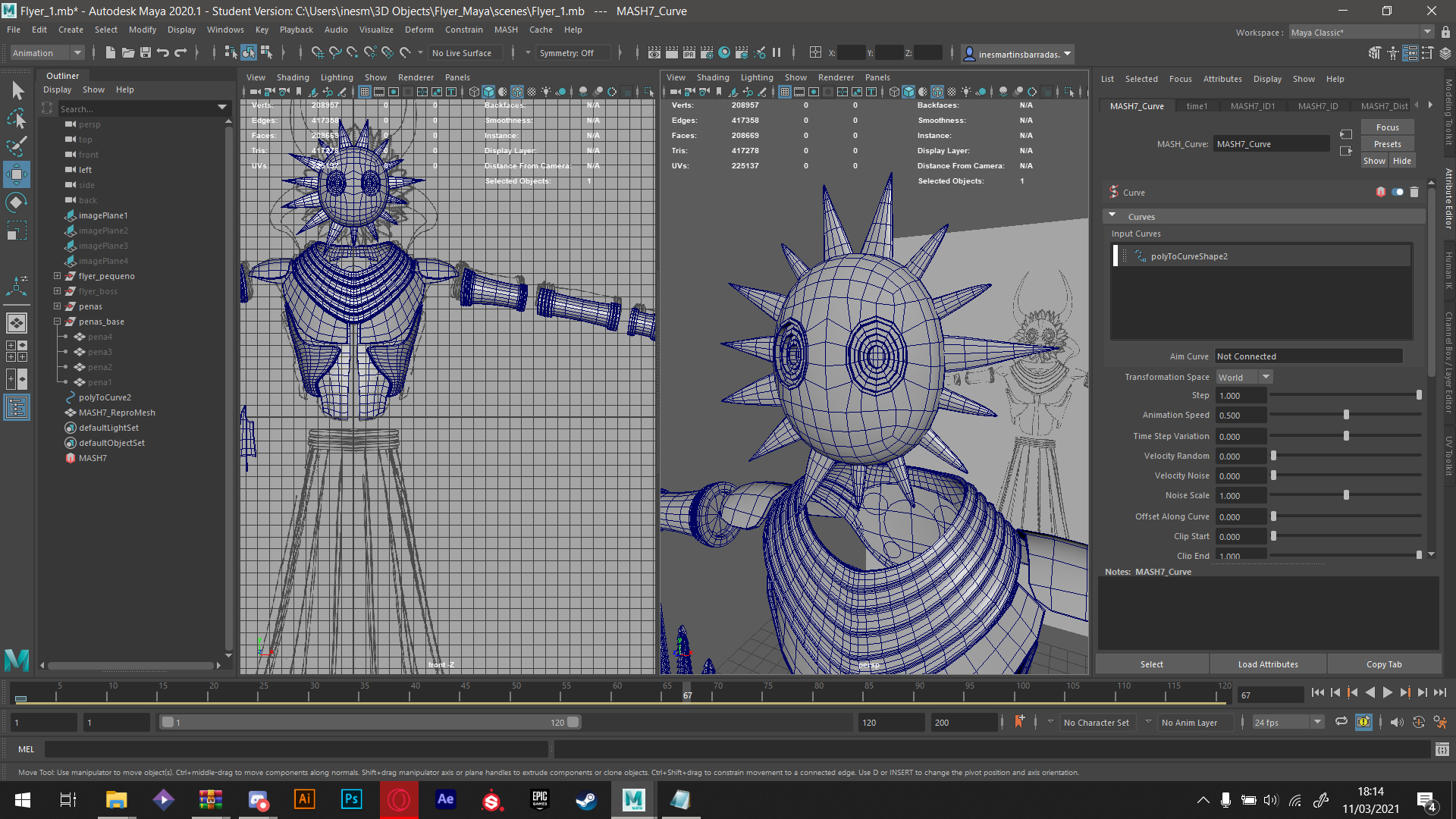Activate the Lasso select tool
The width and height of the screenshot is (1456, 819).
pos(17,119)
